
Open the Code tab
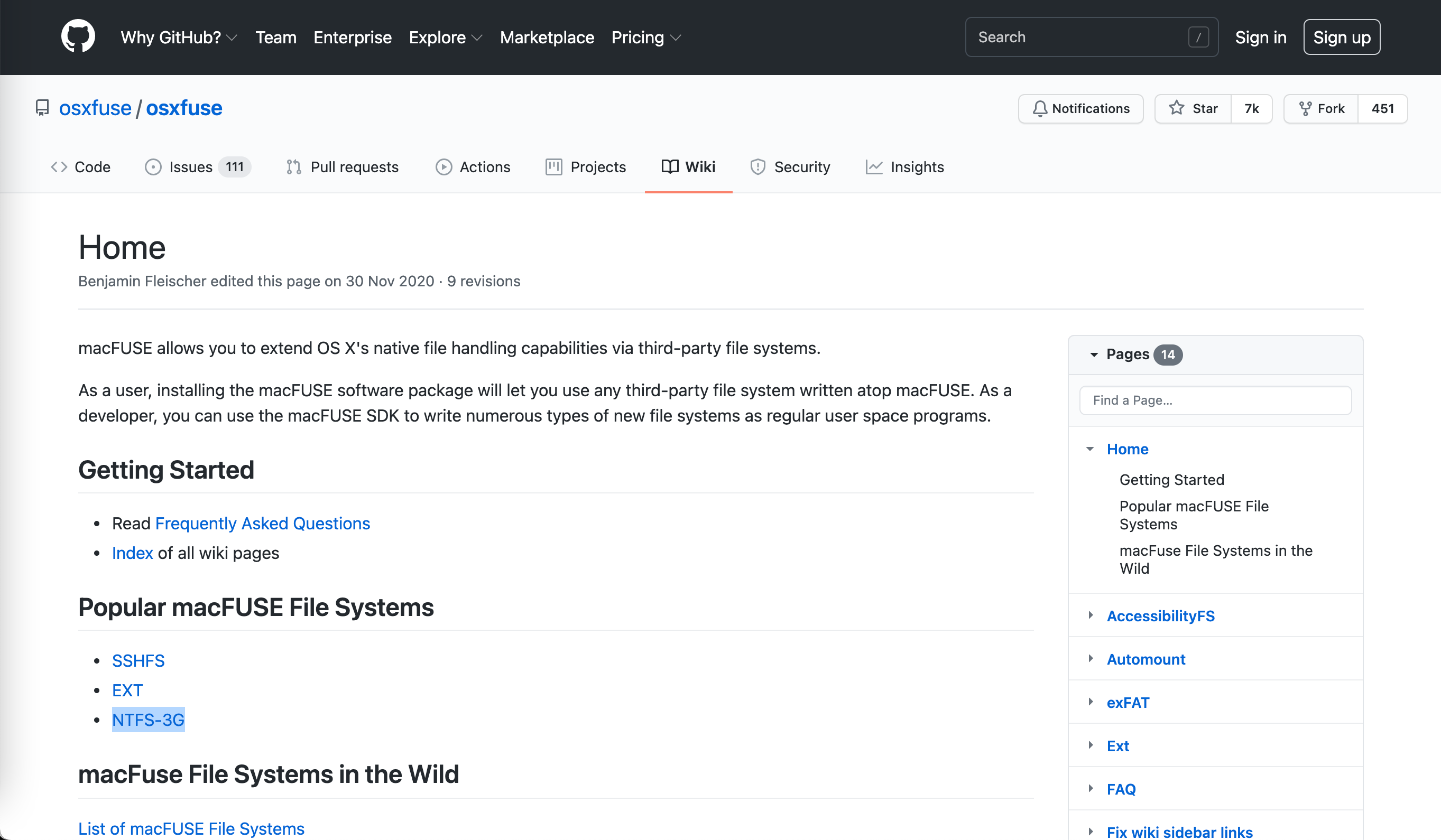point(81,167)
